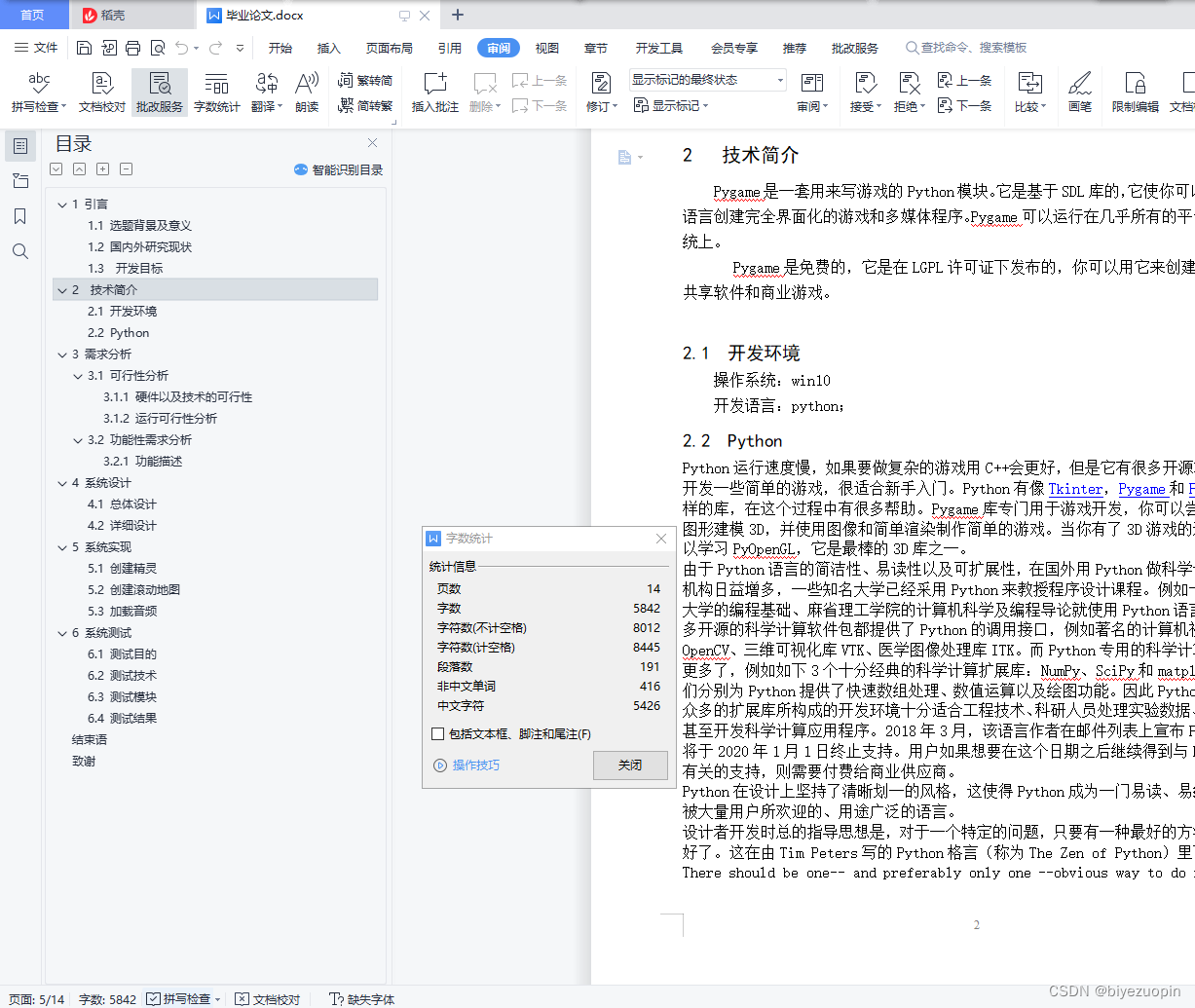Toggle 拼写检查 in the status bar
This screenshot has width=1195, height=1008.
[184, 998]
